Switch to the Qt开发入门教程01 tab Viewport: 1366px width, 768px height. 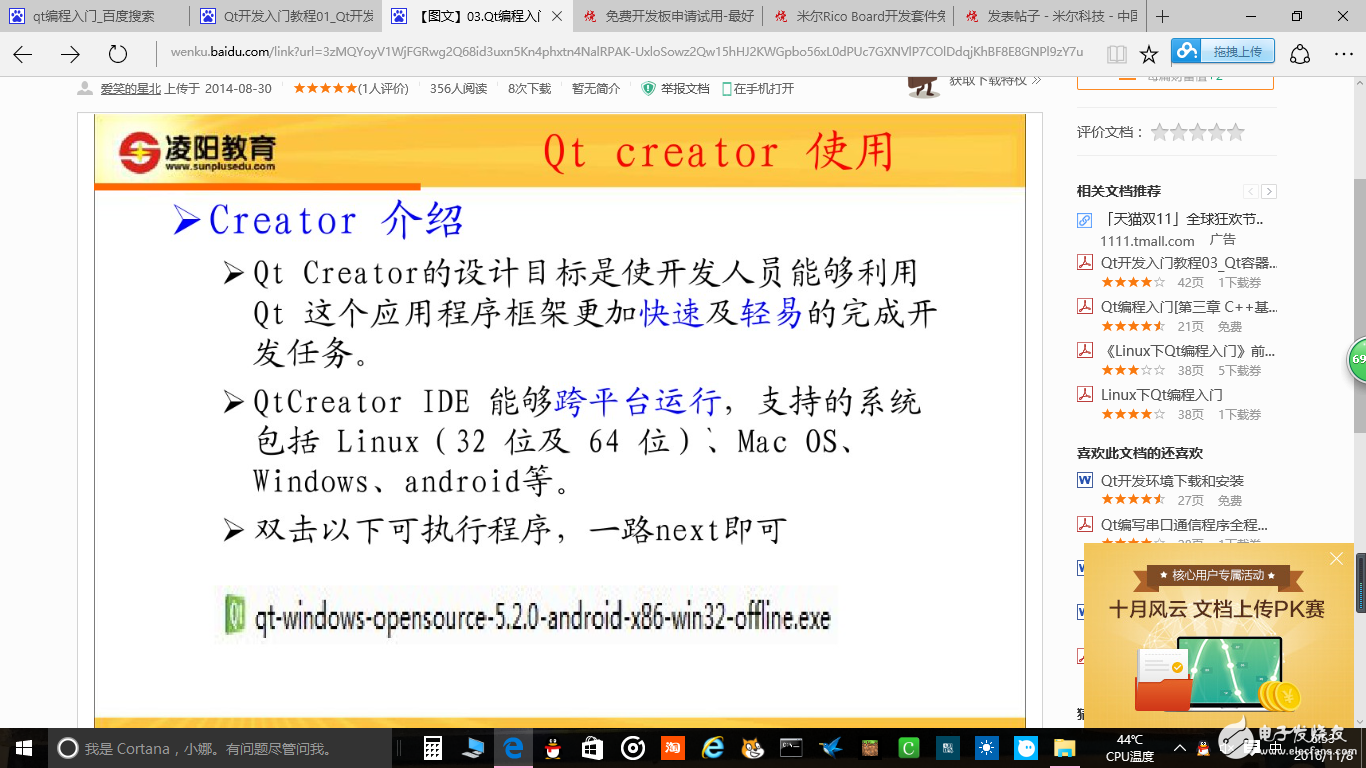[x=285, y=16]
